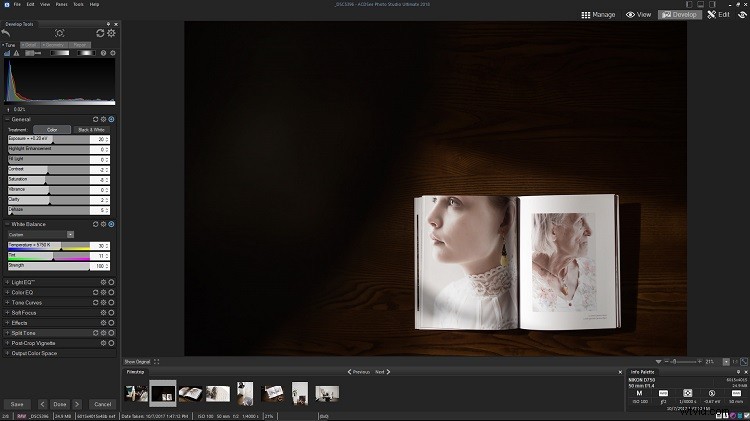750x421 pixels.
Task: Open the General group gear options
Action: [x=103, y=119]
